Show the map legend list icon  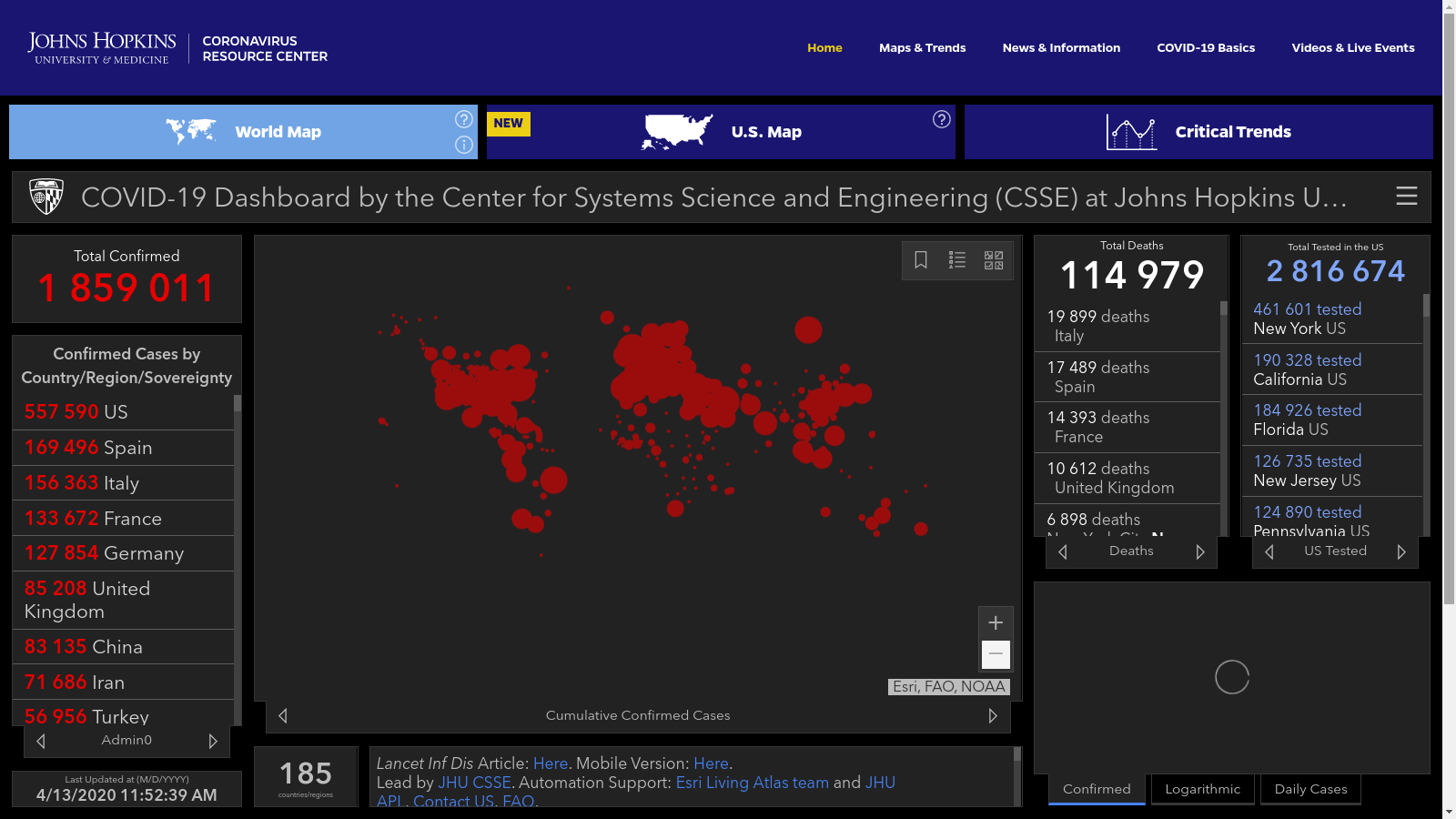pyautogui.click(x=957, y=260)
